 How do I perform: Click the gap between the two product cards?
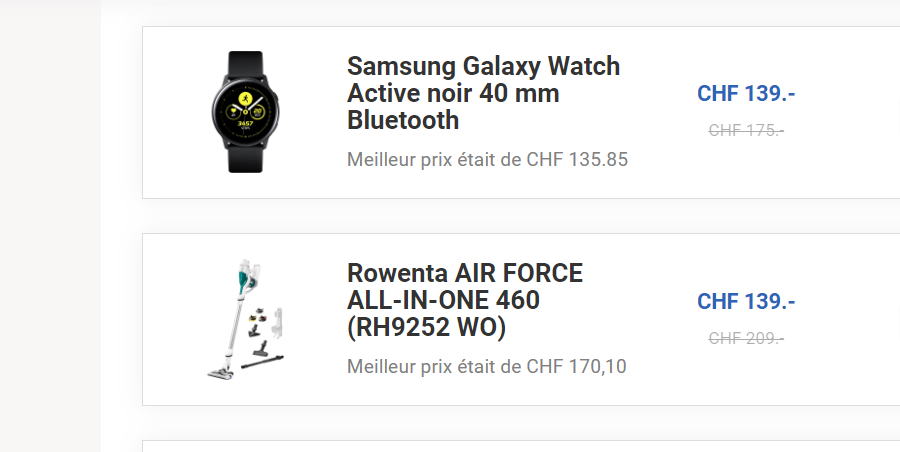click(521, 216)
